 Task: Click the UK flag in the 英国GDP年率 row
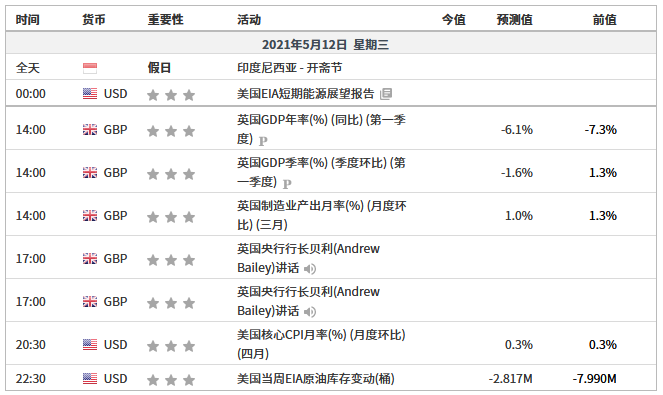(90, 129)
